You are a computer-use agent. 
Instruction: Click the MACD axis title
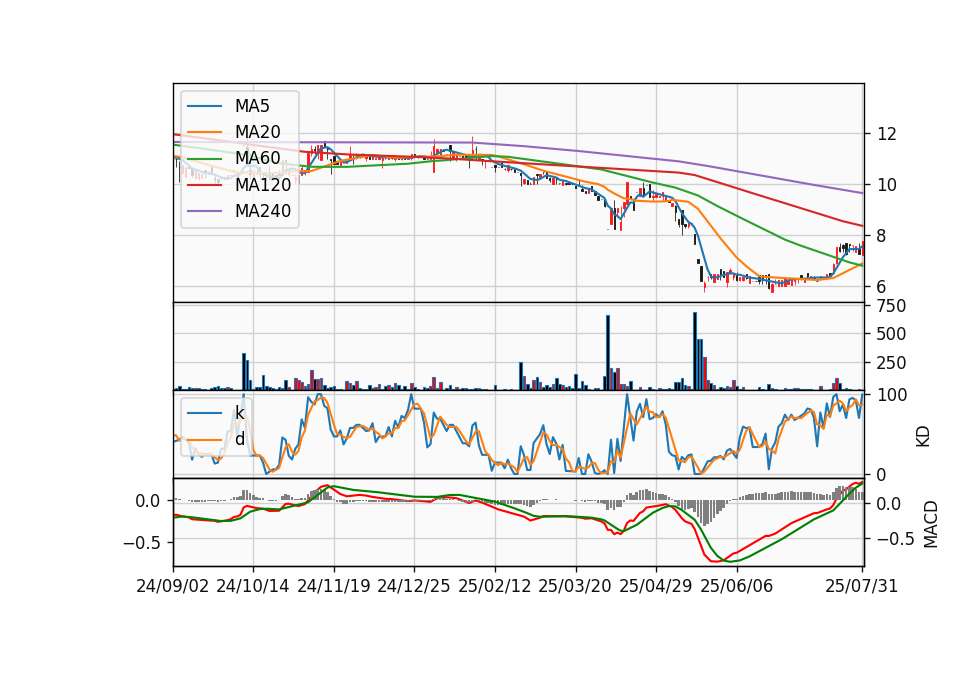pyautogui.click(x=931, y=525)
